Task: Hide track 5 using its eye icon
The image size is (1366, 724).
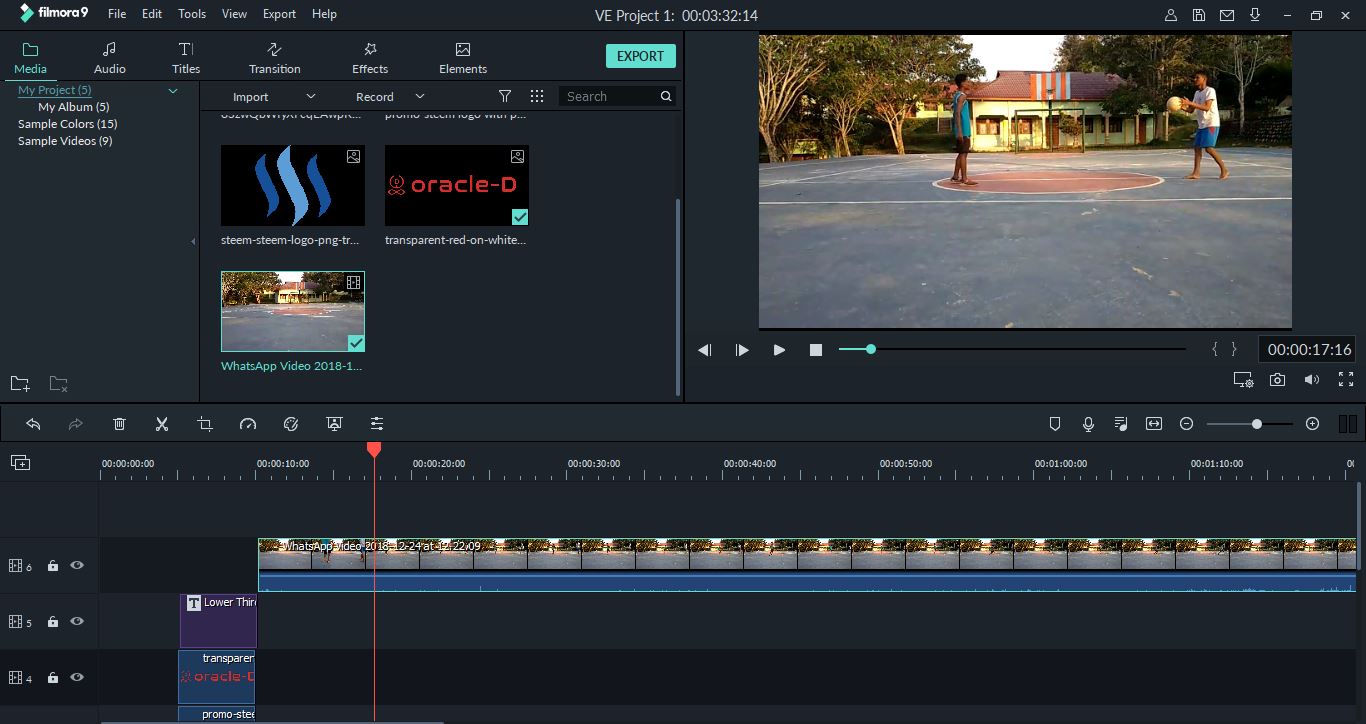Action: pyautogui.click(x=77, y=621)
